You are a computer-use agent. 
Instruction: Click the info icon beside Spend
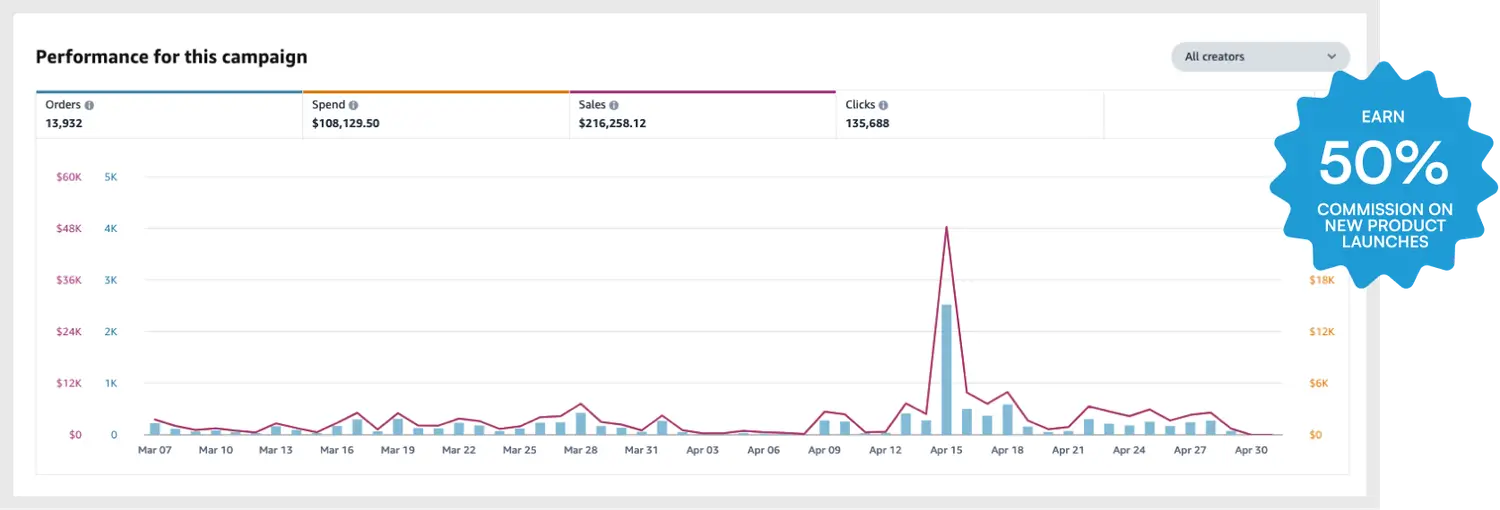point(354,105)
